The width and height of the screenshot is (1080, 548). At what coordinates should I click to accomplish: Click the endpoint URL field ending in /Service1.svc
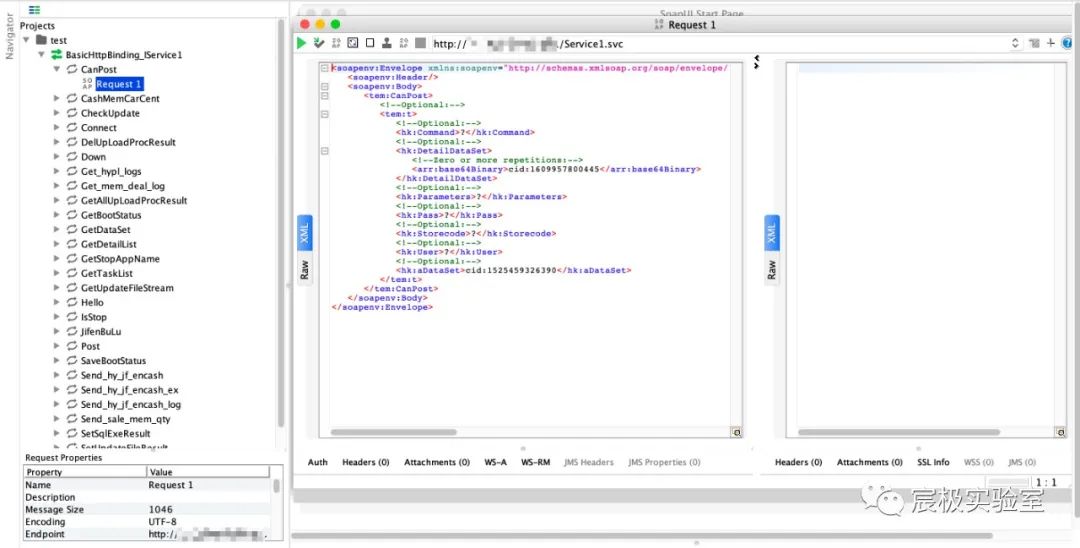click(x=720, y=43)
